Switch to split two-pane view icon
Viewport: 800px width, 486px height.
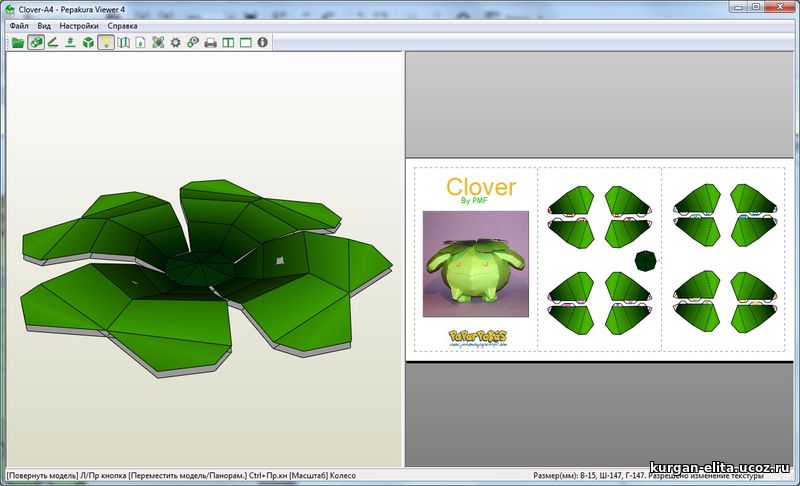click(x=228, y=42)
